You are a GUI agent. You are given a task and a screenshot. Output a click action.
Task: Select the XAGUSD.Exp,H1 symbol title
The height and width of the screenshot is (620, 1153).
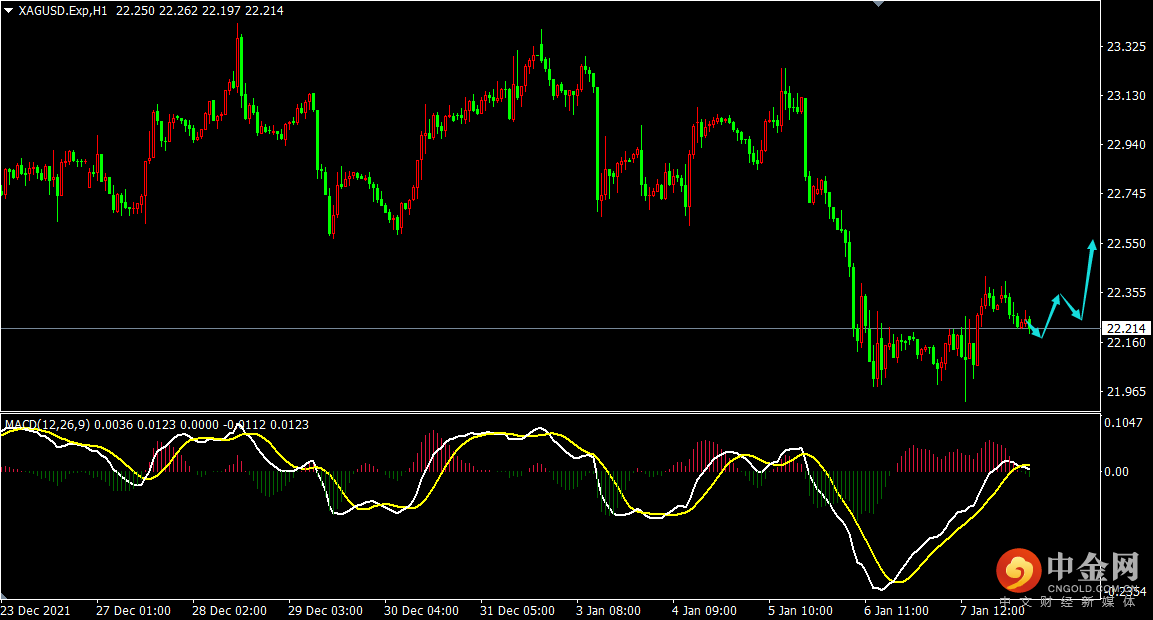[63, 10]
